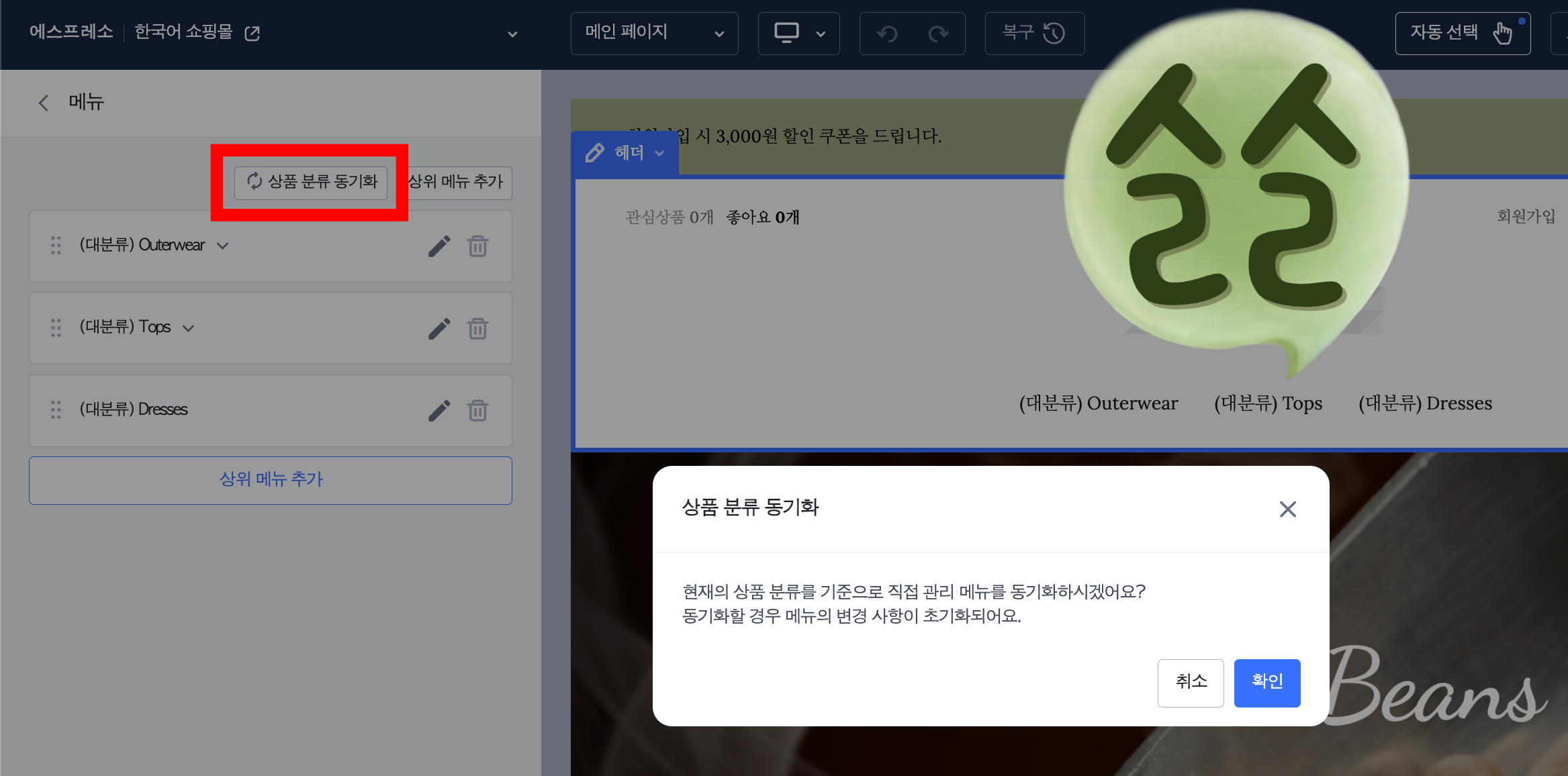Select (대분류) Outerwear in preview navigation
1568x776 pixels.
[x=1099, y=403]
